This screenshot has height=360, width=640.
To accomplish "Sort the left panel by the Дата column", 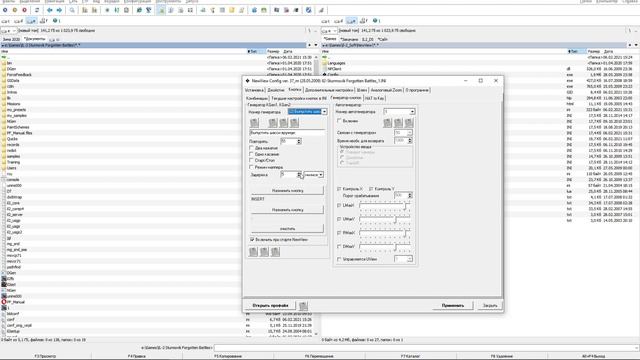I will point(288,51).
